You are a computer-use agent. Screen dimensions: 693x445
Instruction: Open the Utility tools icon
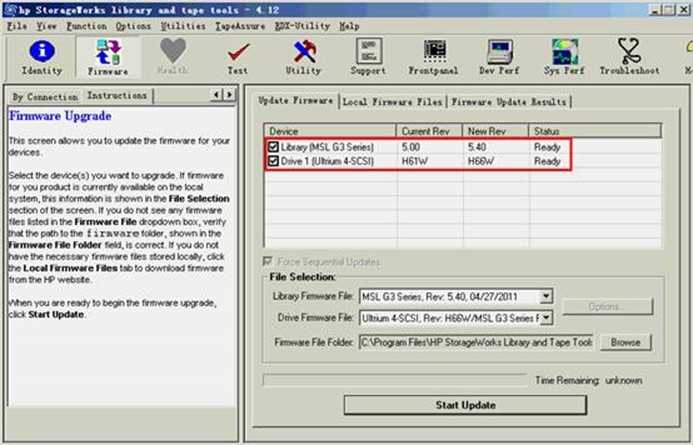click(303, 57)
